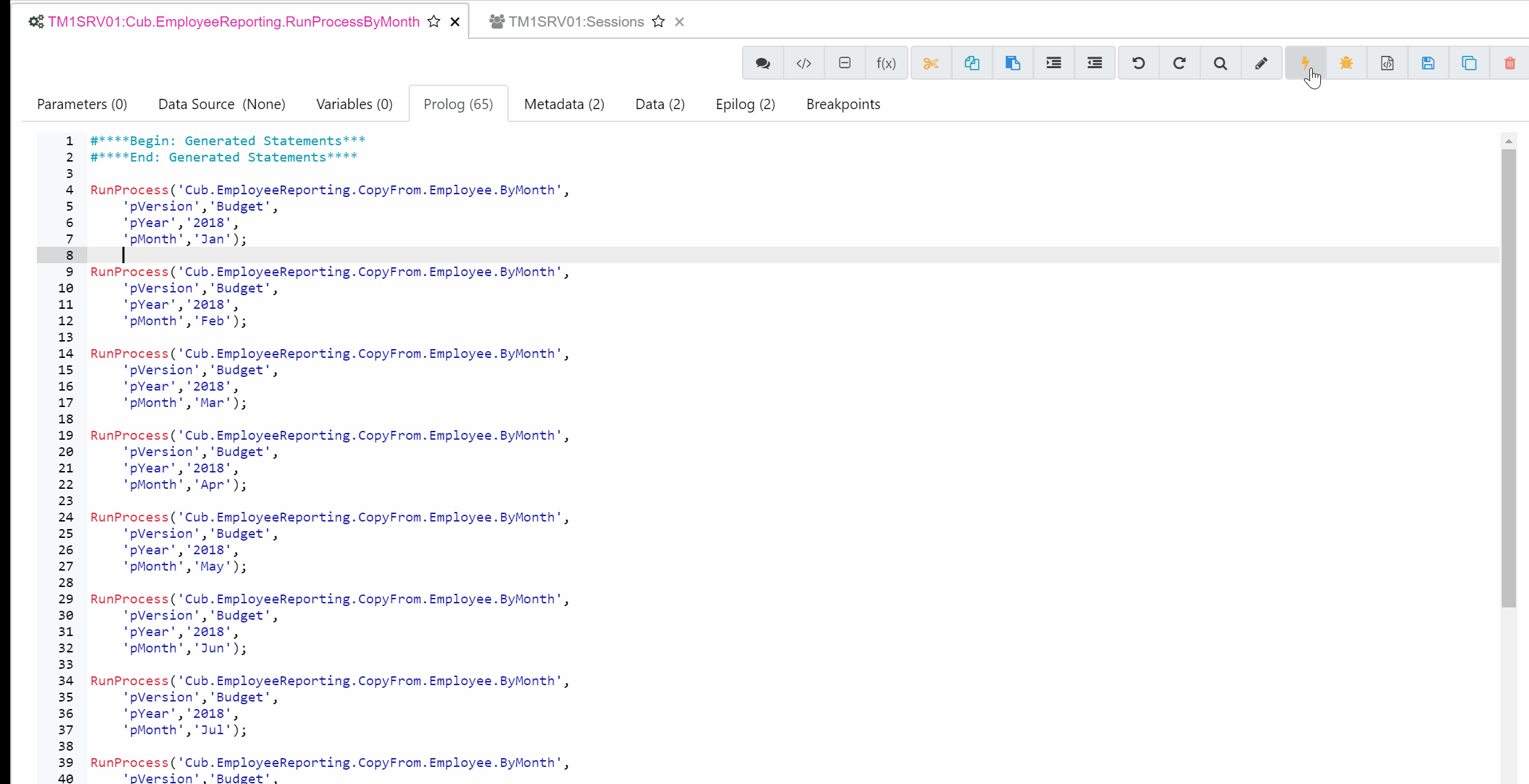Viewport: 1529px width, 784px height.
Task: Delete the process with trash icon
Action: click(1509, 63)
